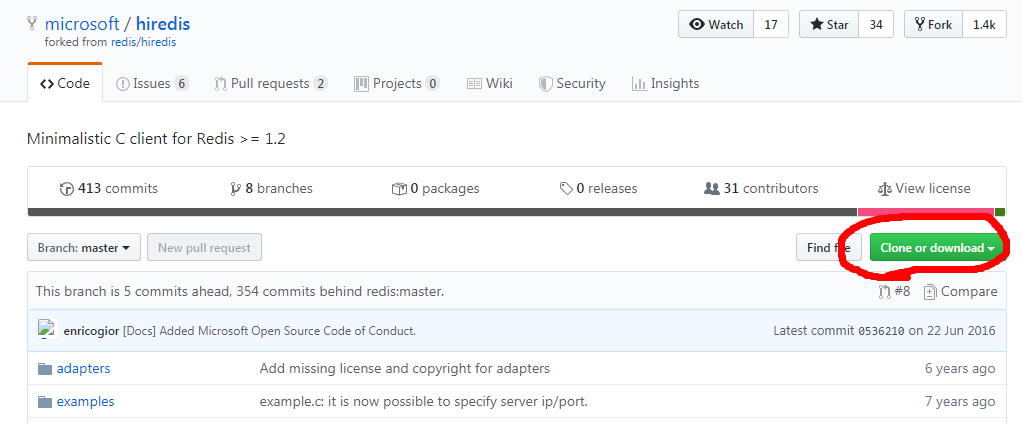Image resolution: width=1022 pixels, height=424 pixels.
Task: Fork the hiredis repository
Action: tap(931, 25)
